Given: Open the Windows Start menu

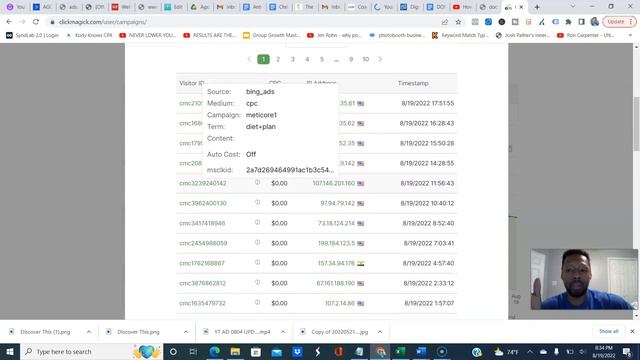Looking at the screenshot, I should (x=10, y=351).
